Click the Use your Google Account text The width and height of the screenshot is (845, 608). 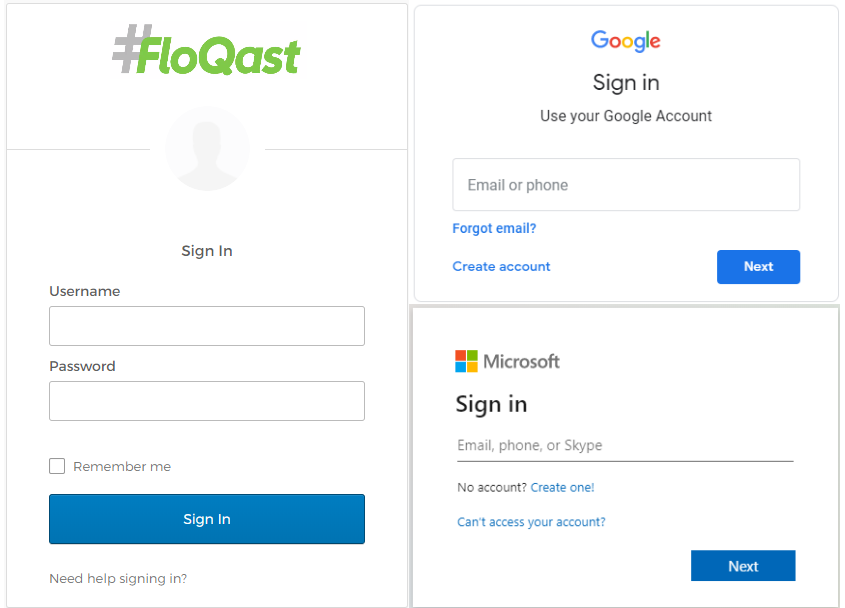pos(626,116)
